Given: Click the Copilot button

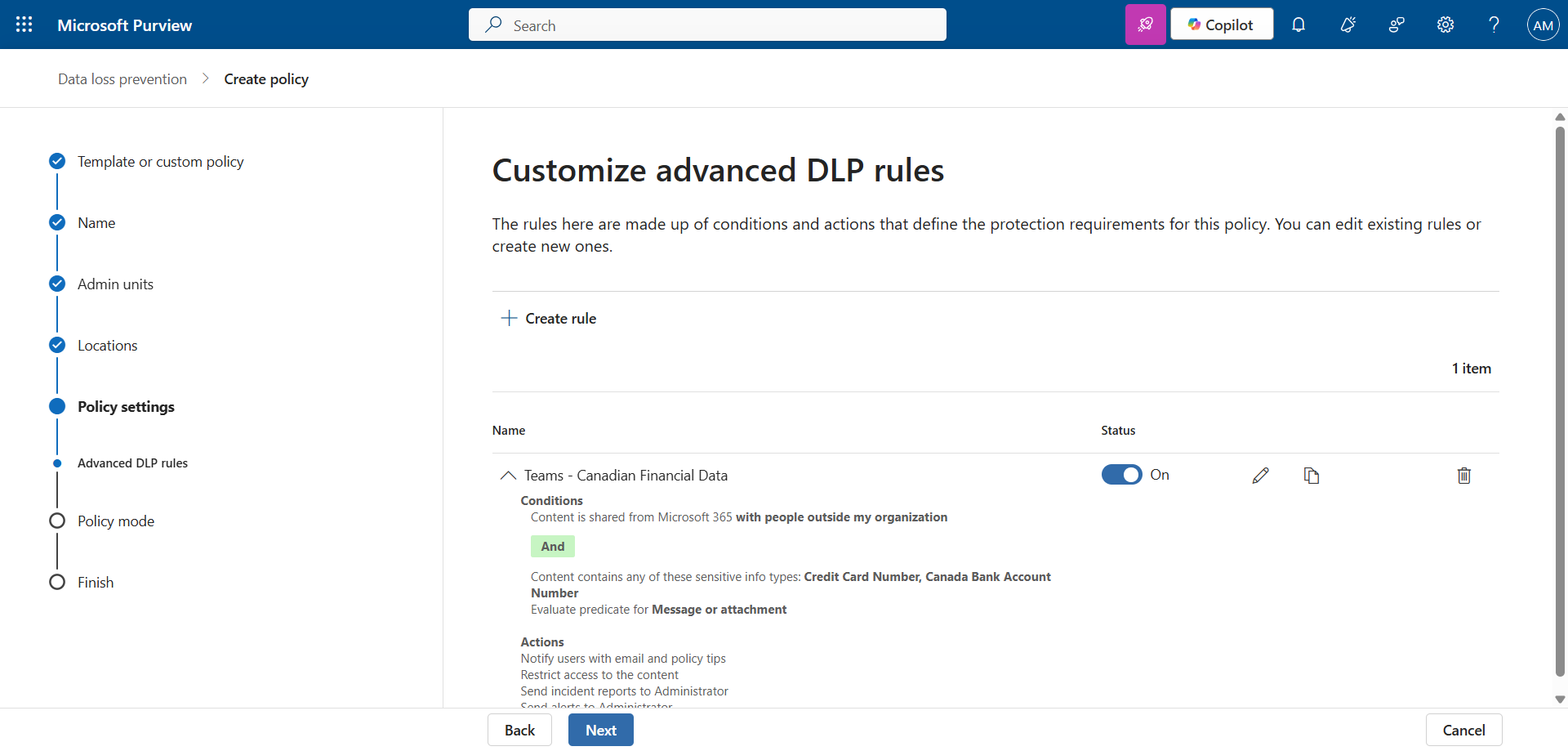Looking at the screenshot, I should click(x=1221, y=25).
